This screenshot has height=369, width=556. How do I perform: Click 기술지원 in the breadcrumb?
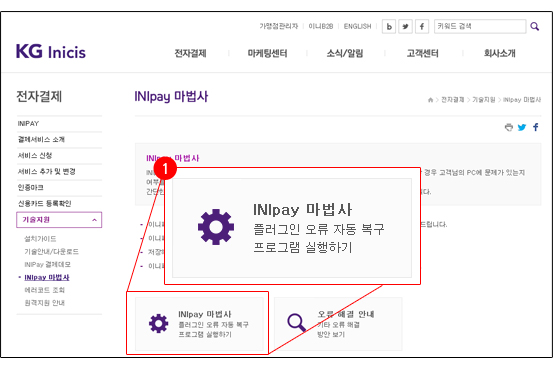(x=484, y=100)
